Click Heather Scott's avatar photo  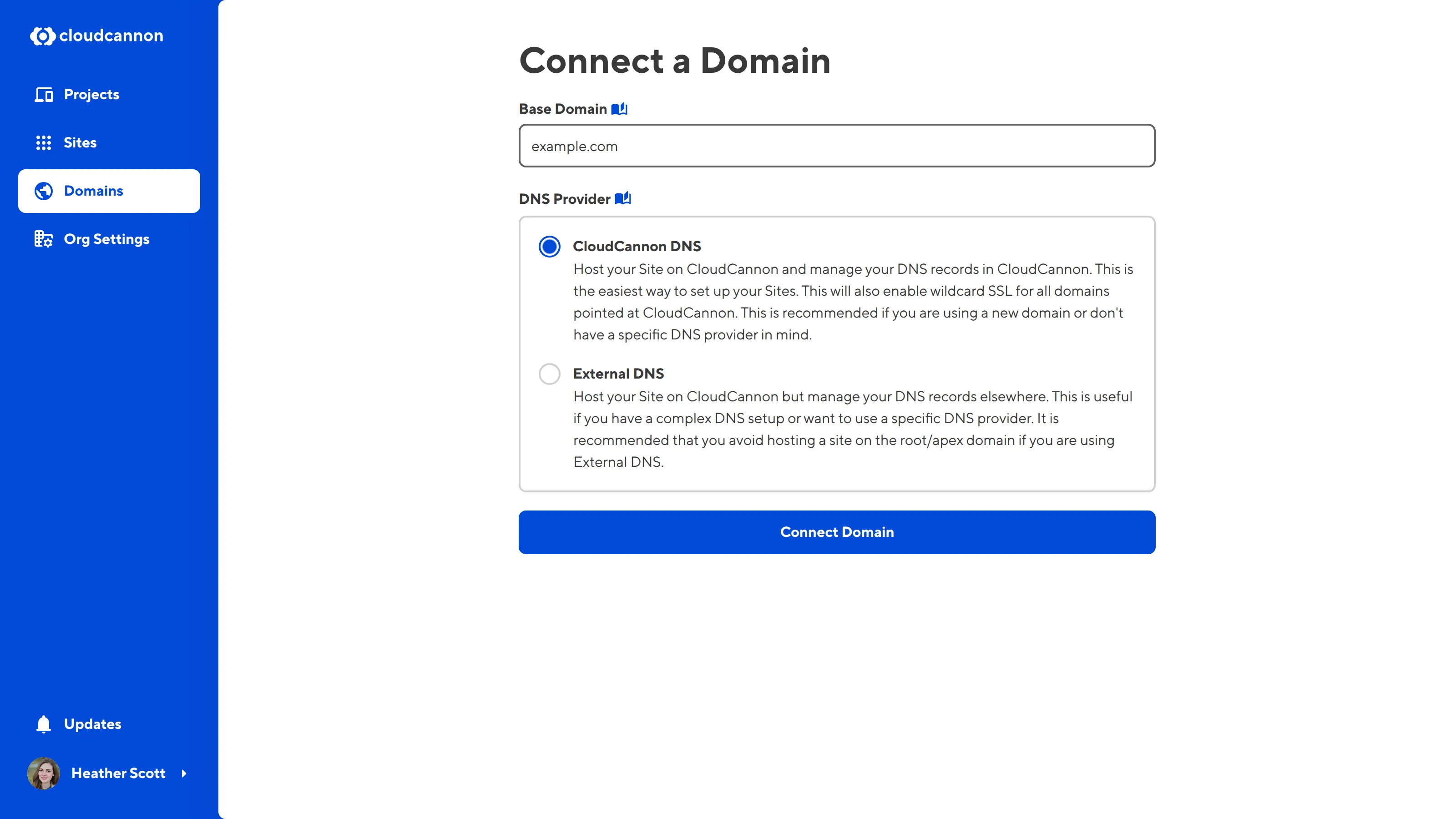click(44, 773)
